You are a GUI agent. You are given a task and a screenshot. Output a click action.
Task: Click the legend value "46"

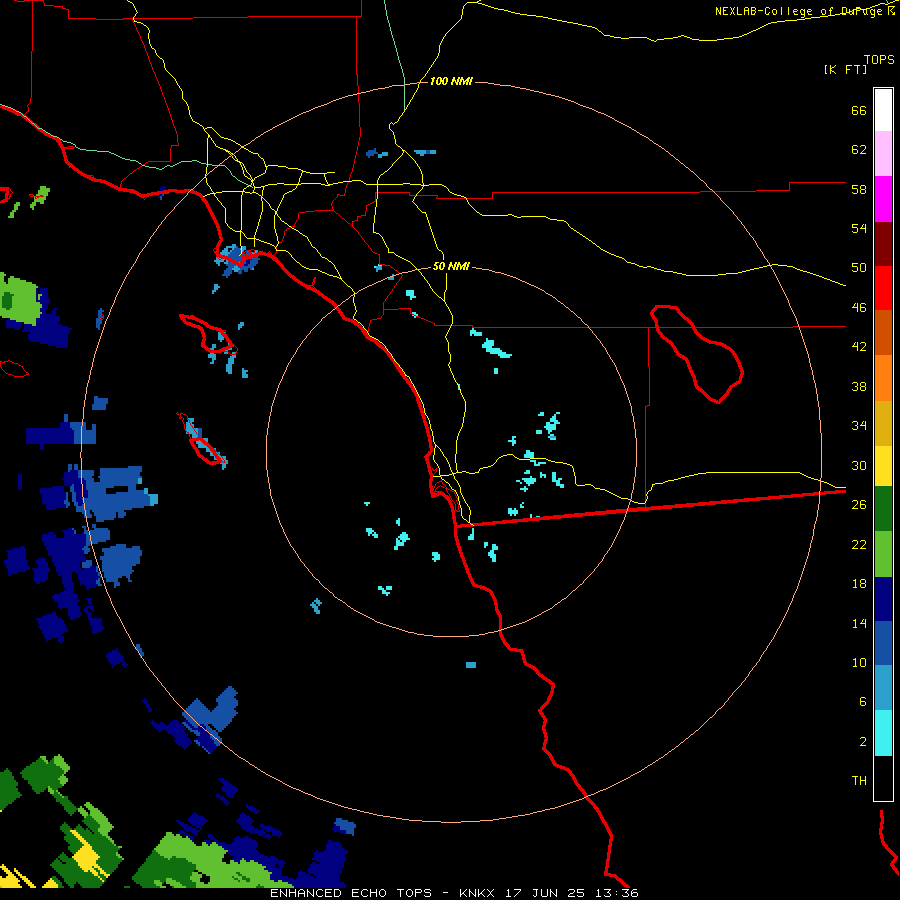tap(859, 308)
